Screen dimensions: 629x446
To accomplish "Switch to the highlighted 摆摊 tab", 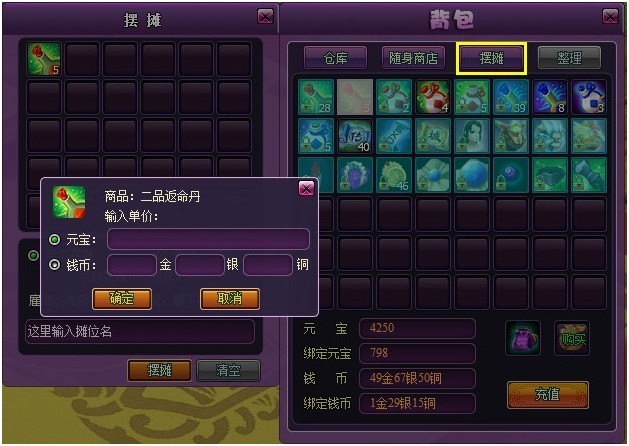I will click(x=491, y=58).
